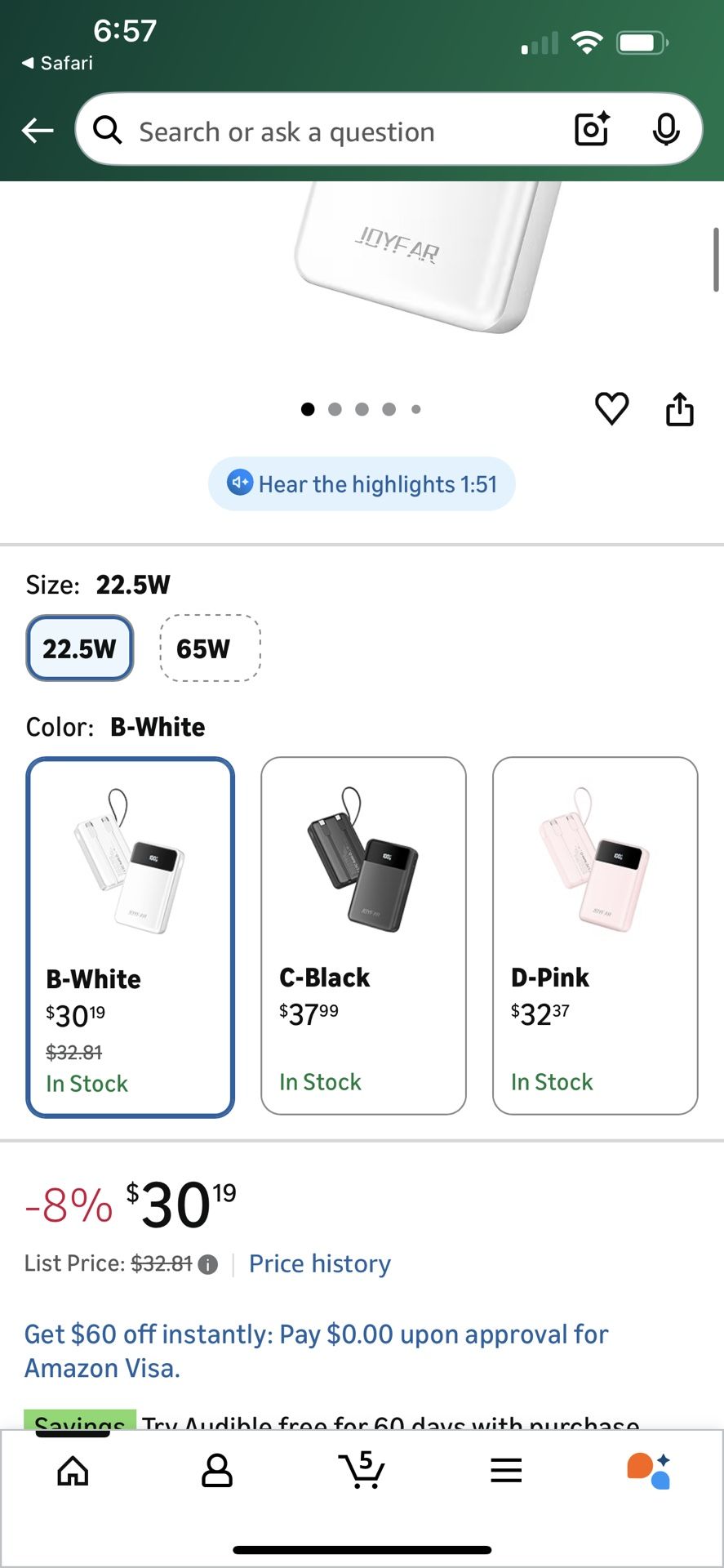Image resolution: width=724 pixels, height=1568 pixels.
Task: Tap the share icon
Action: pos(679,409)
